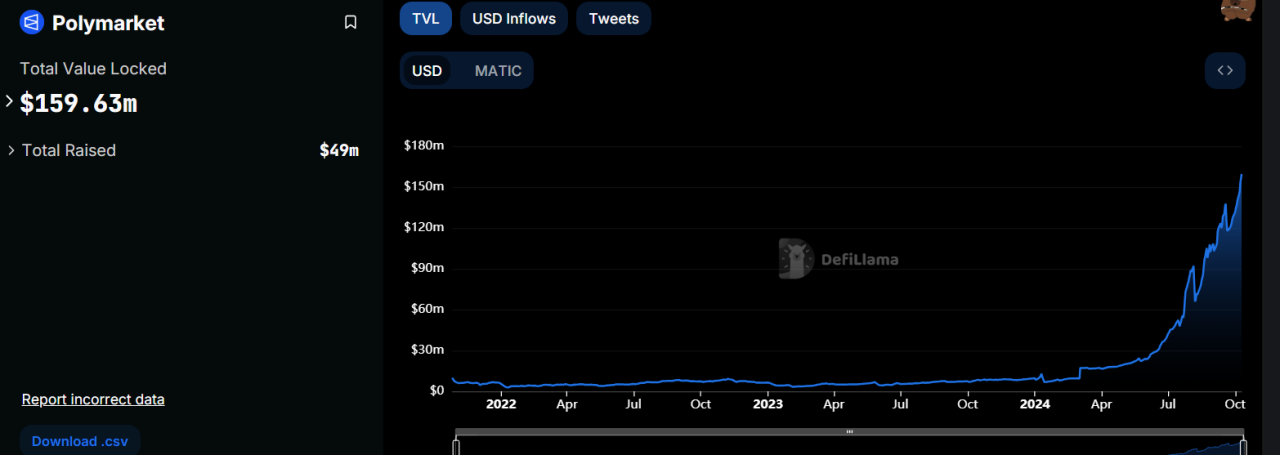Open the Report incorrect data link
The width and height of the screenshot is (1280, 455).
coord(93,399)
